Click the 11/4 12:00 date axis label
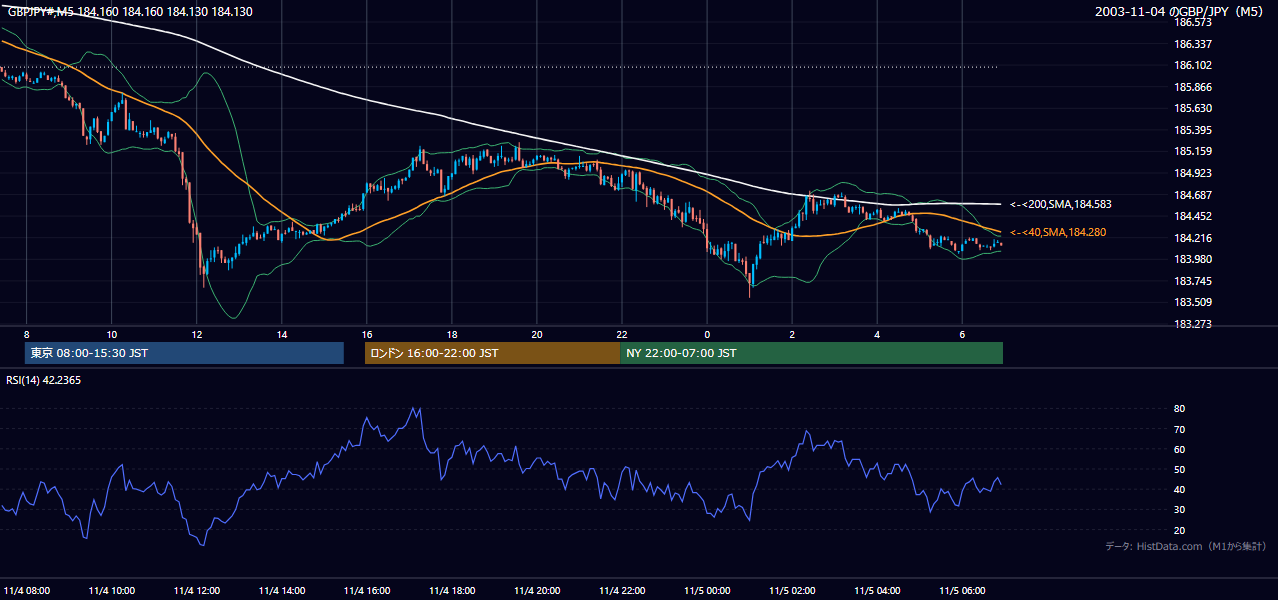 (197, 590)
